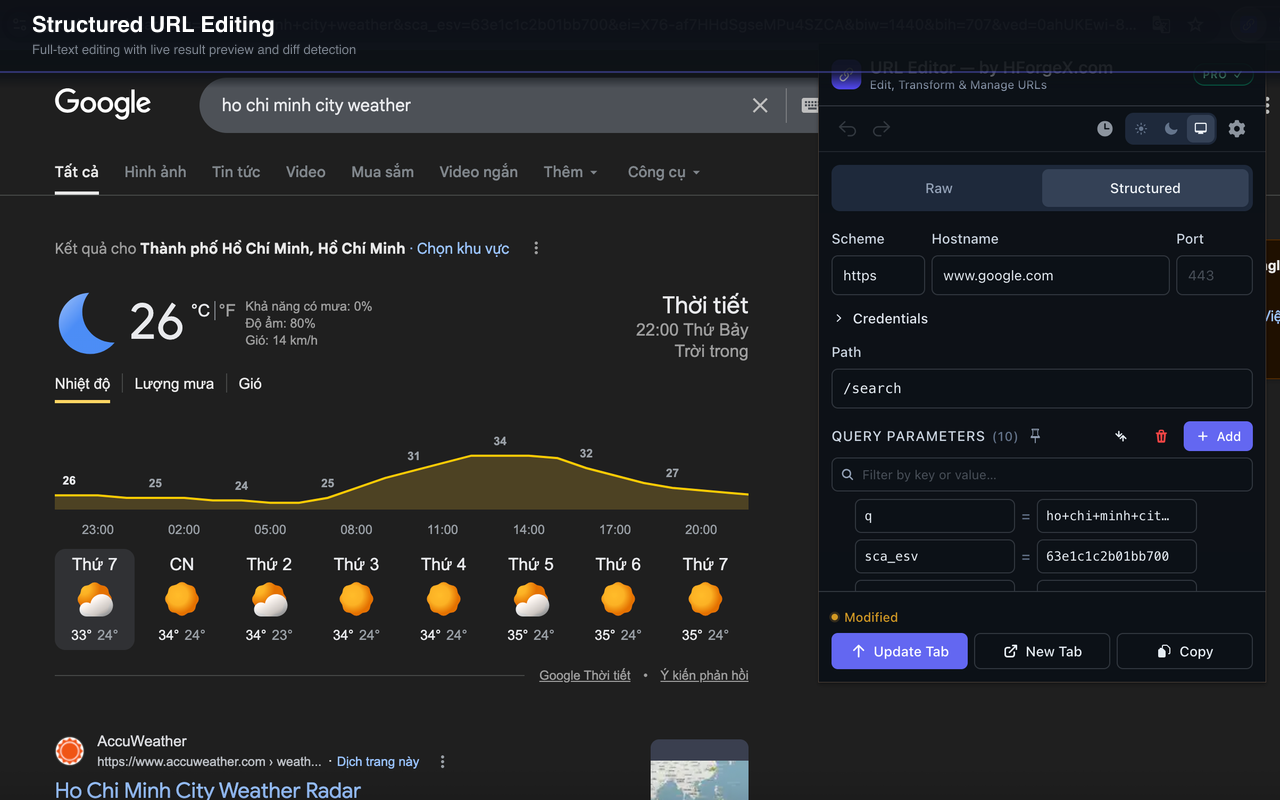Click the undo arrow in URL Editor
This screenshot has height=800, width=1280.
[x=848, y=129]
